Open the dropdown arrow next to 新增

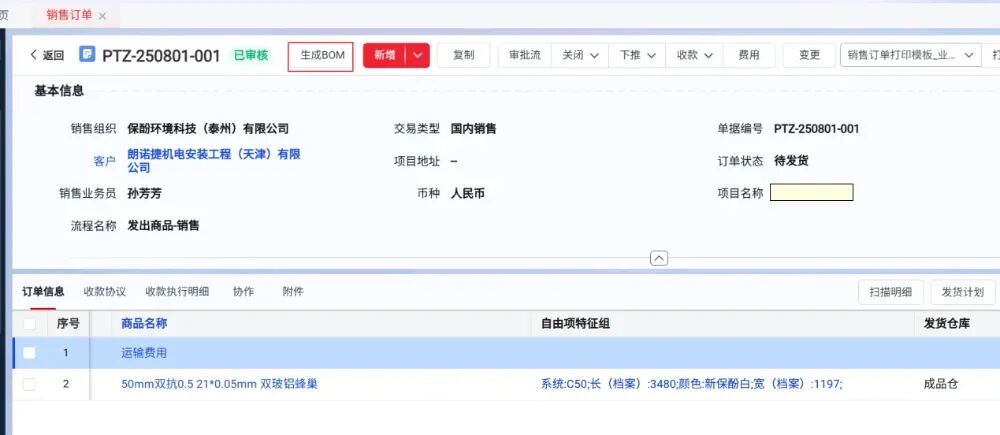[418, 55]
